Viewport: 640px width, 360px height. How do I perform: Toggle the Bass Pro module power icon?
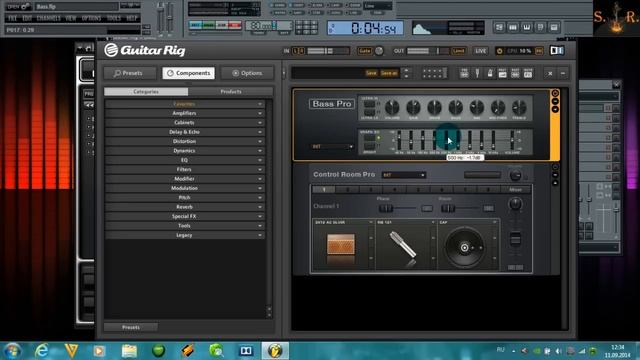(555, 93)
